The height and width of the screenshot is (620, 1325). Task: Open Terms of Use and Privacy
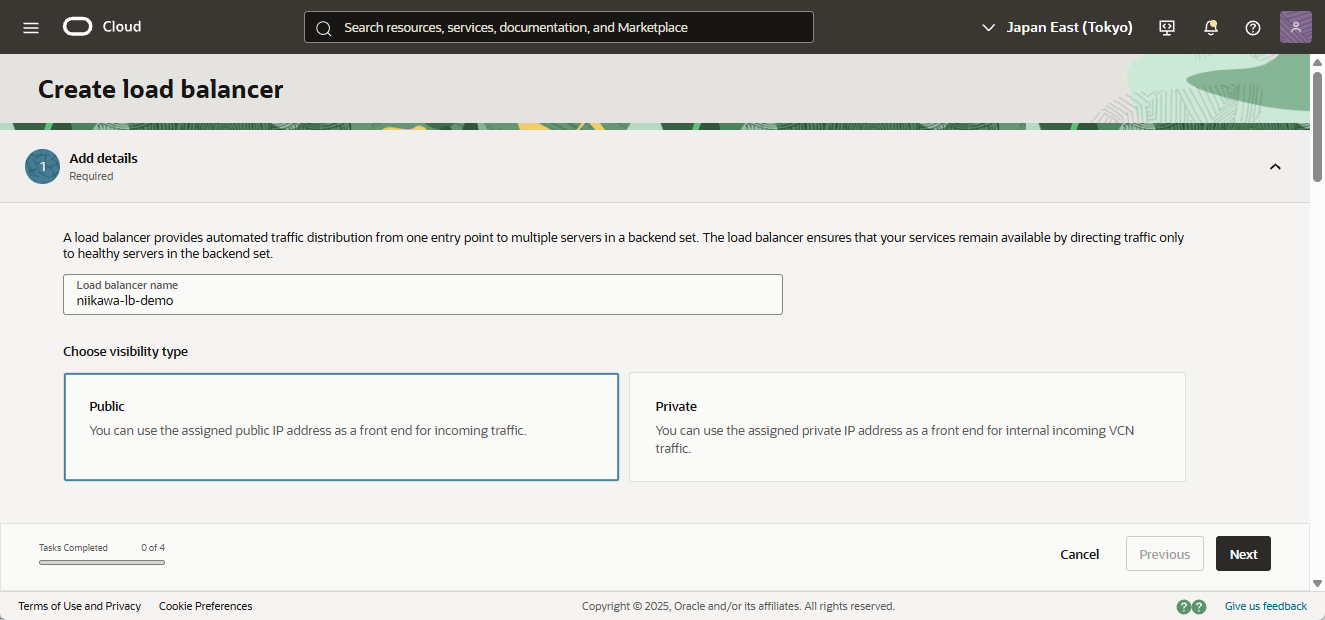click(80, 606)
